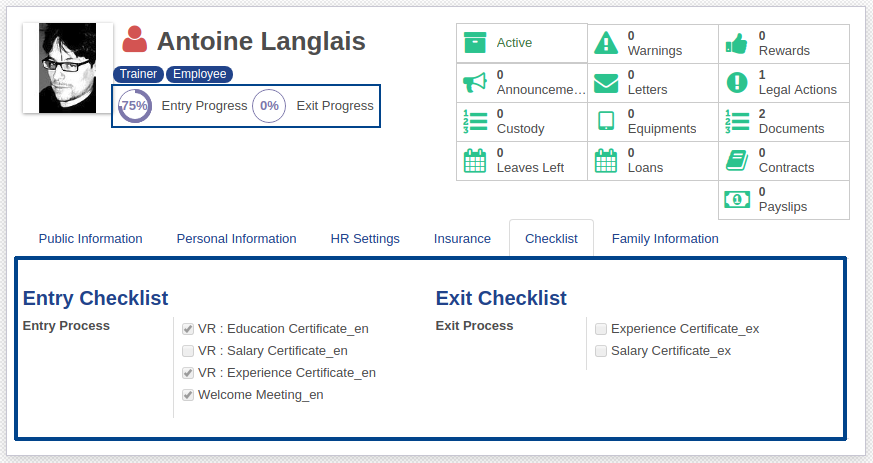Click the Contracts book icon

[x=737, y=160]
